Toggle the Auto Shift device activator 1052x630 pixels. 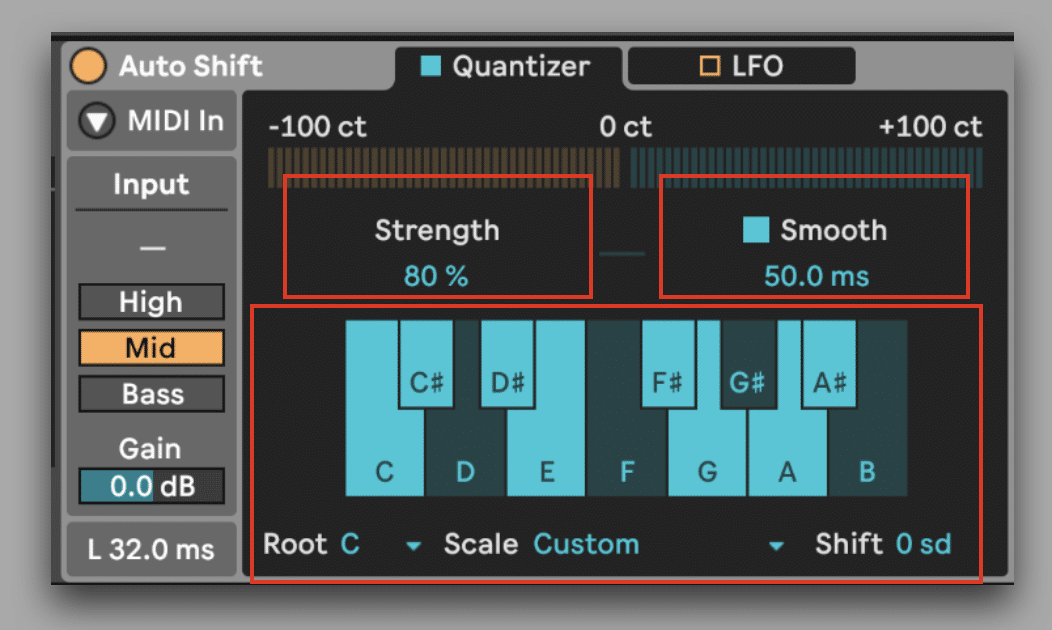point(88,67)
